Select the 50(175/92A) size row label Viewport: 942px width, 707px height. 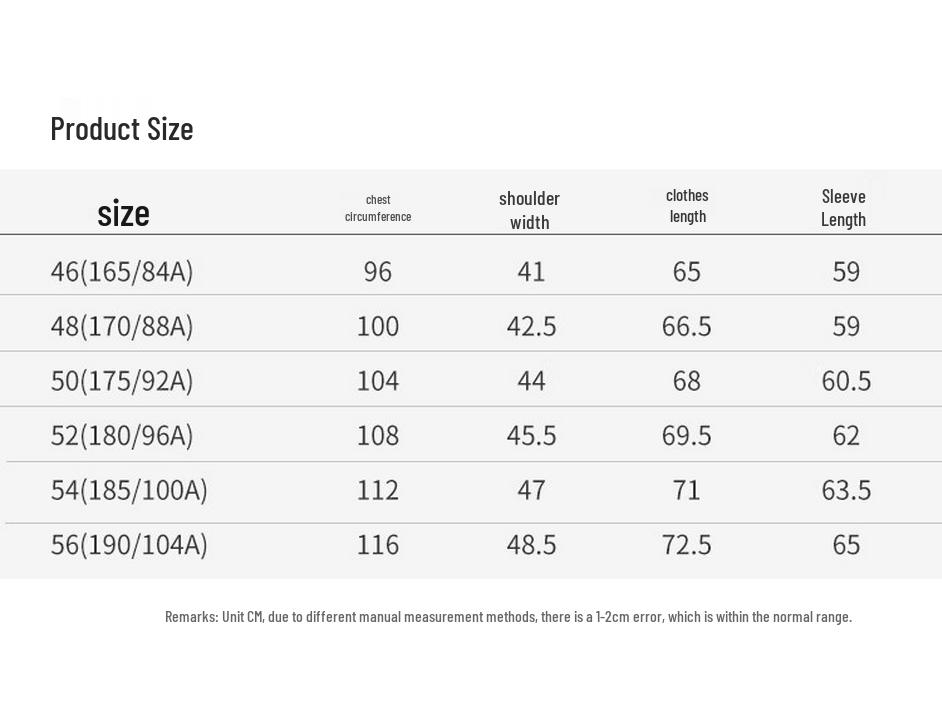point(122,381)
